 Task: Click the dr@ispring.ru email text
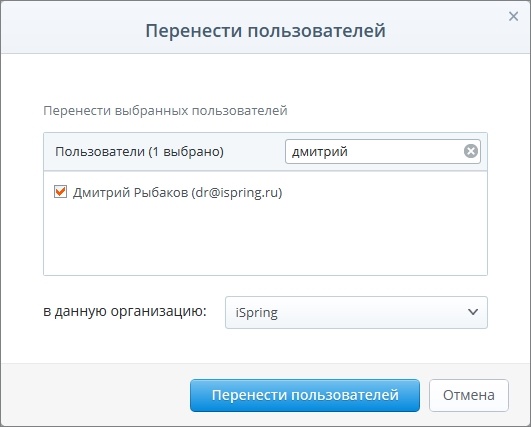click(237, 192)
